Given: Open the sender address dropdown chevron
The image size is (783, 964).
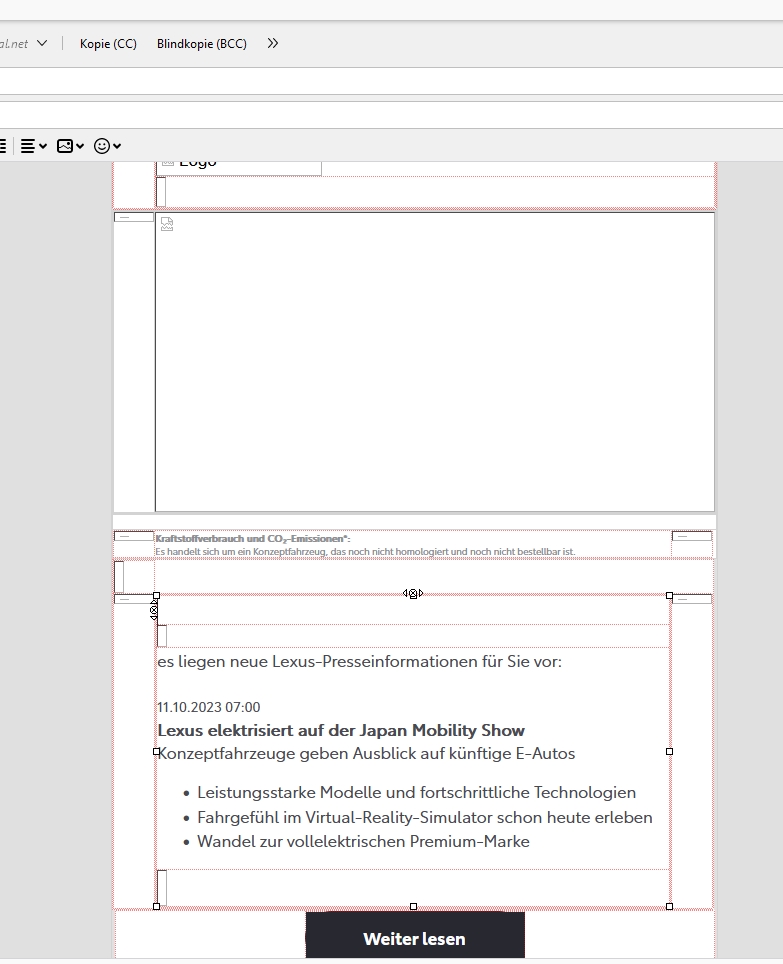Looking at the screenshot, I should pyautogui.click(x=42, y=44).
